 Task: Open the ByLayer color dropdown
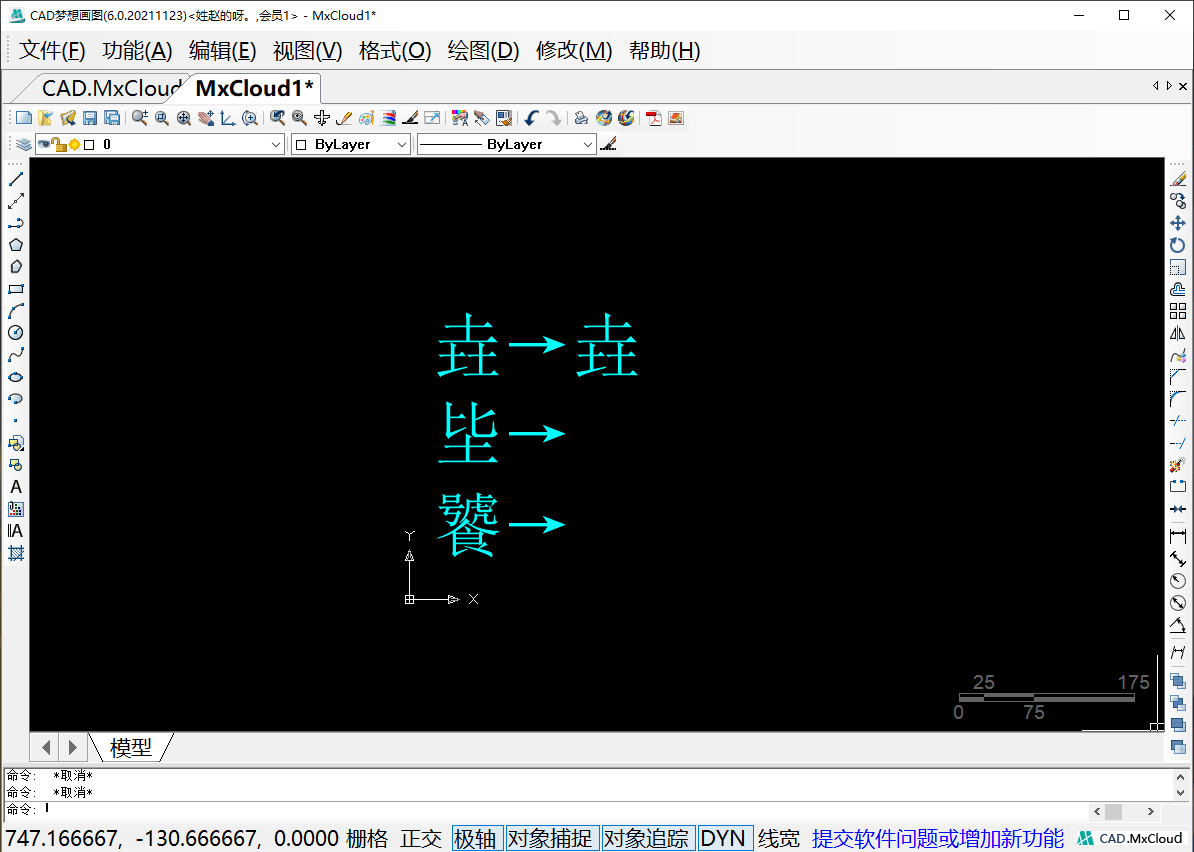pyautogui.click(x=403, y=144)
